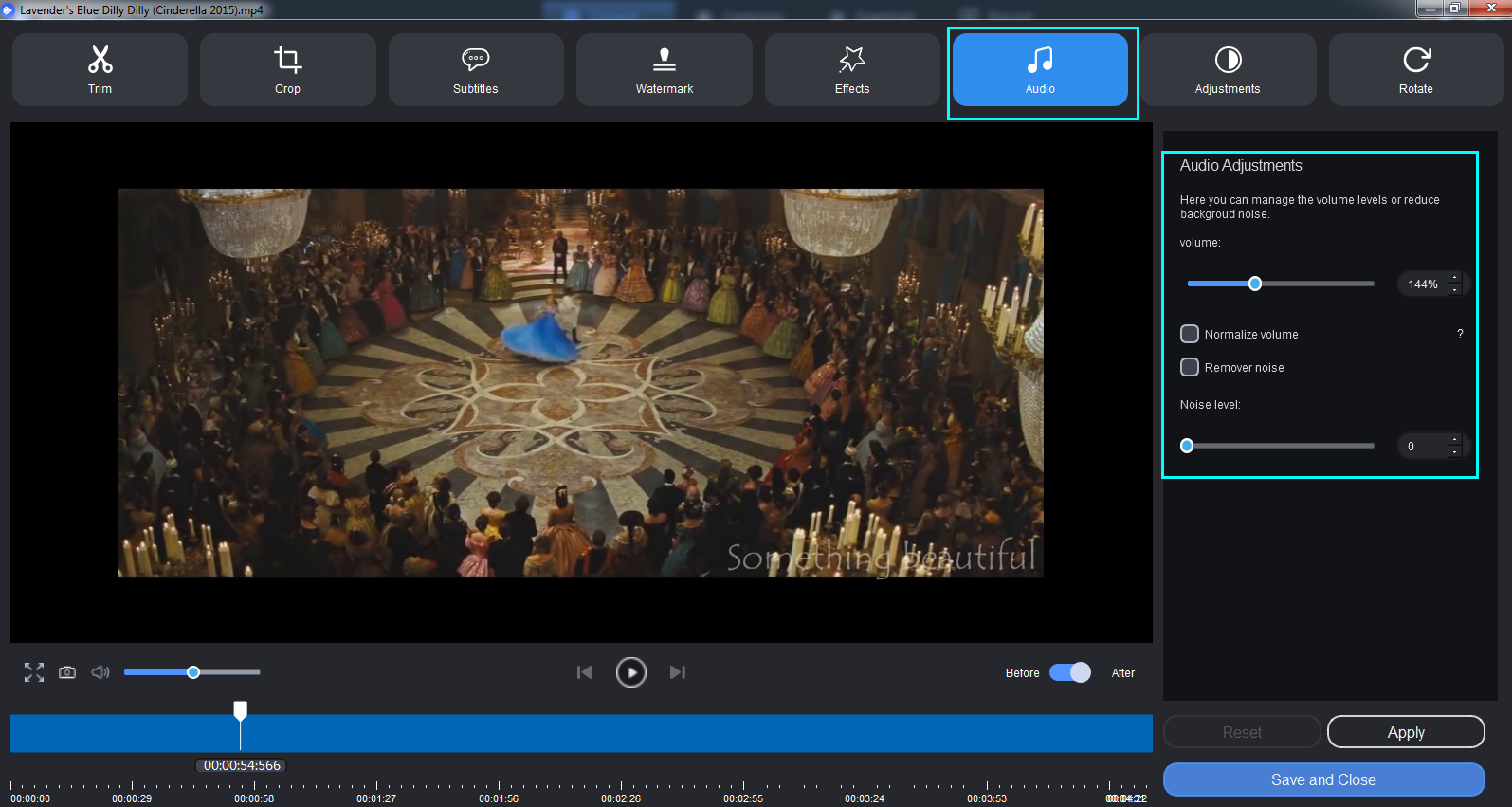Open the Effects tool
The height and width of the screenshot is (807, 1512).
tap(852, 69)
